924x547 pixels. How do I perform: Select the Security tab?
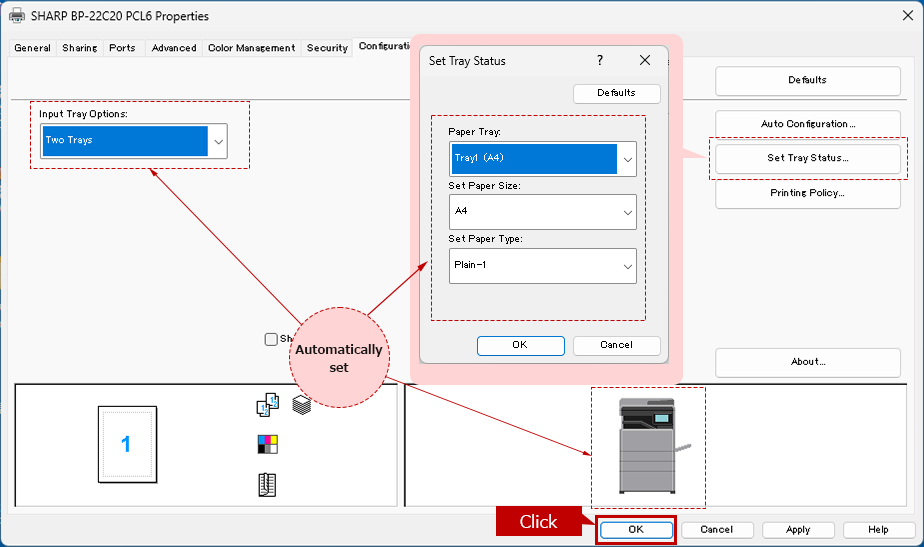[x=327, y=48]
